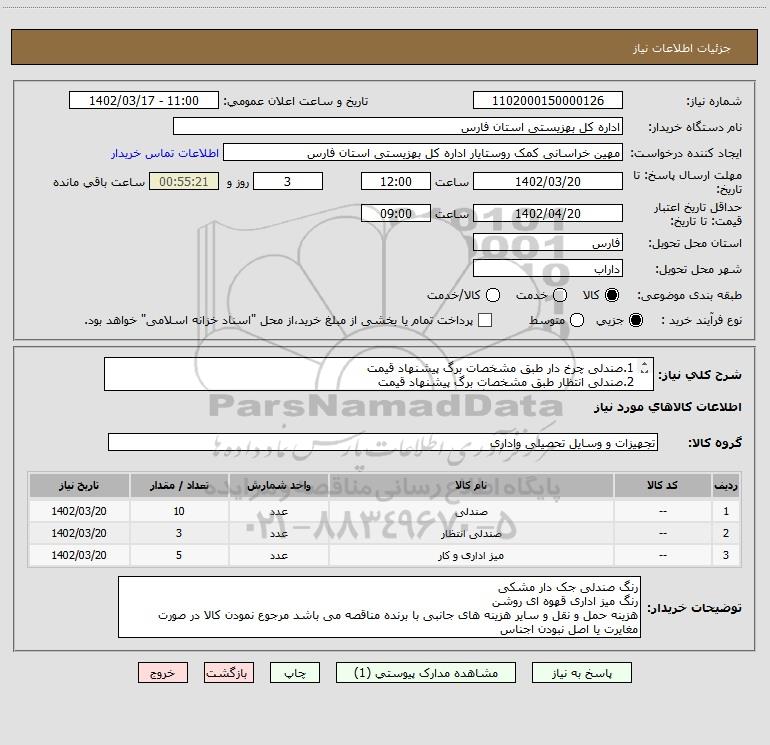Click the کد کالا column header
This screenshot has height=745, width=770.
662,486
